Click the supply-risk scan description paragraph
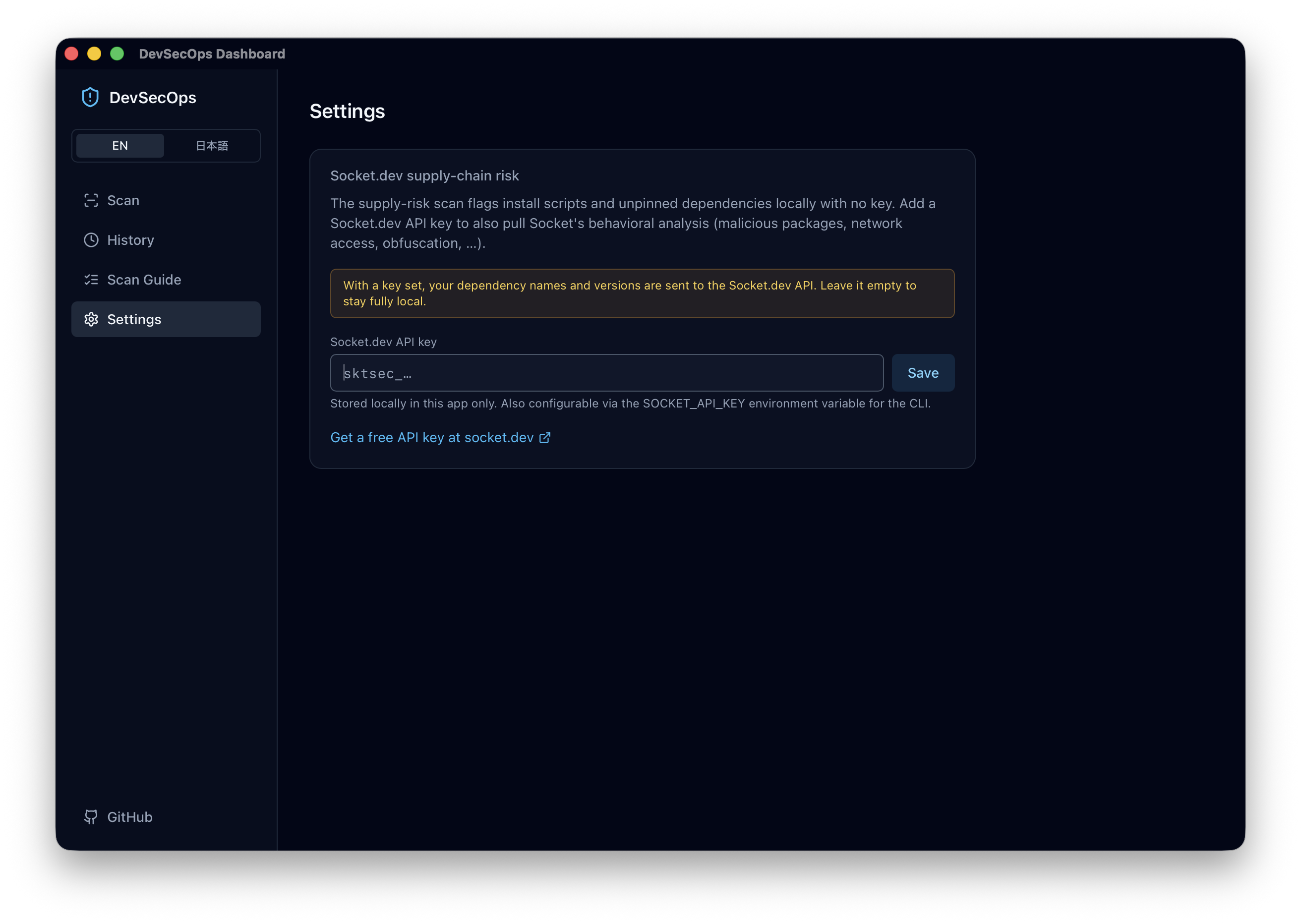The width and height of the screenshot is (1301, 924). pos(633,223)
